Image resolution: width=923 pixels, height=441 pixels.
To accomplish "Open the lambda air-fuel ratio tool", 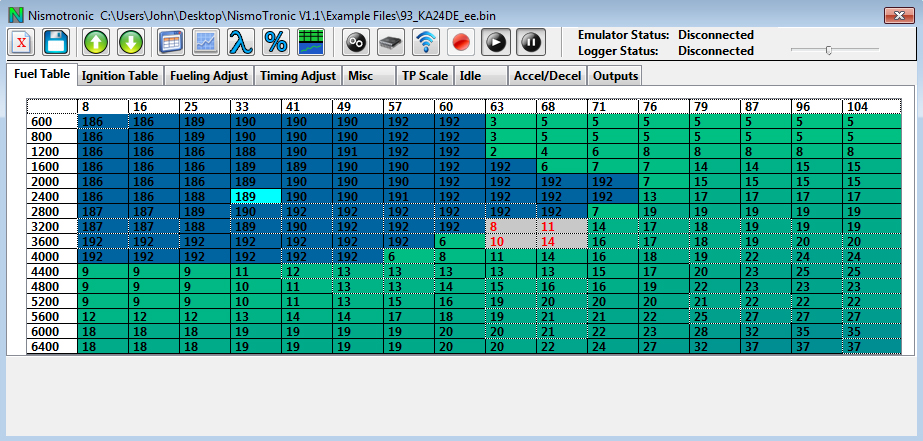I will (x=239, y=43).
